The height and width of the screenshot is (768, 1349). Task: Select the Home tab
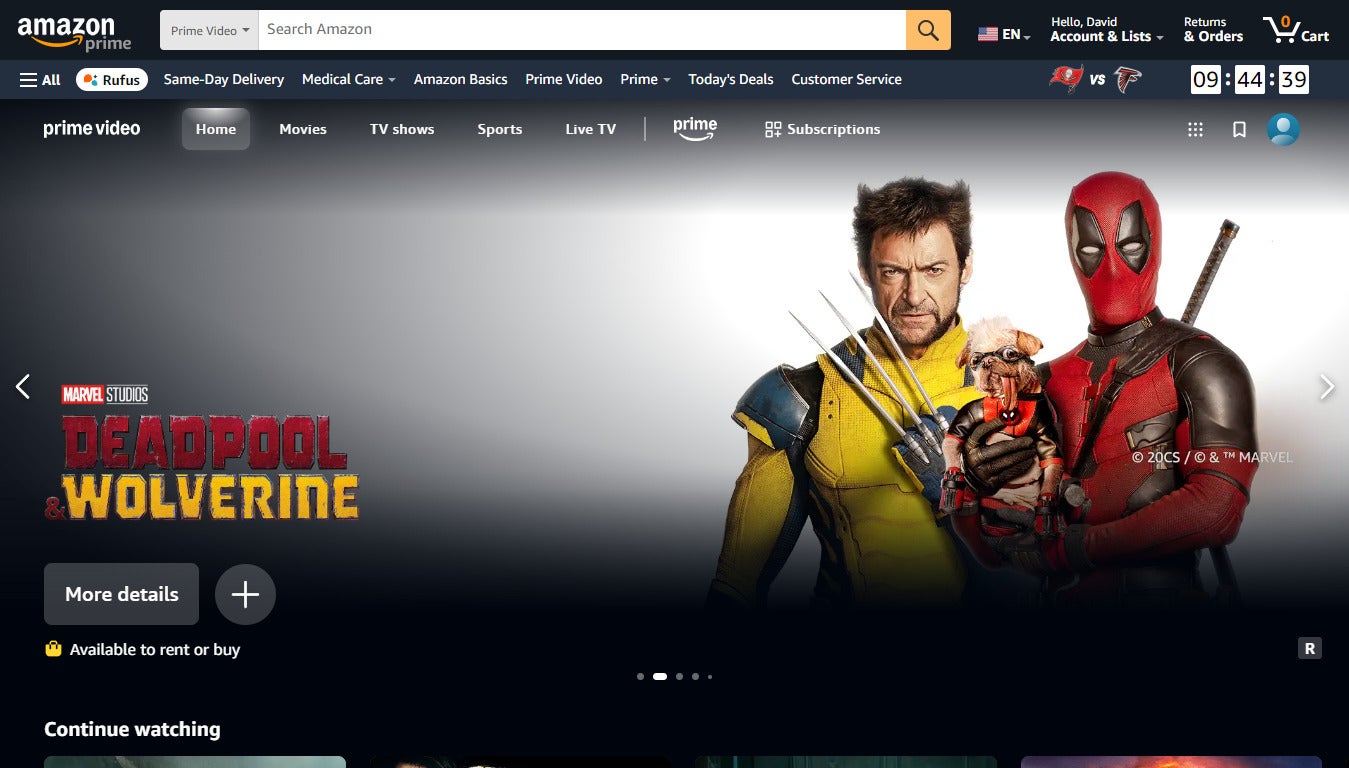[x=216, y=129]
